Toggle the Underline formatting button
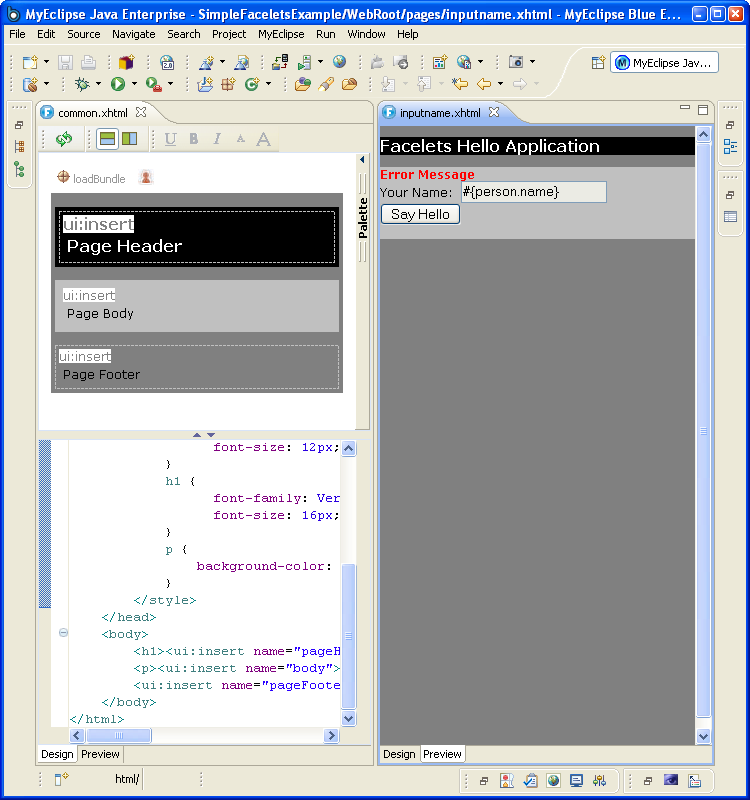Screen dimensions: 750x800 click(x=170, y=139)
